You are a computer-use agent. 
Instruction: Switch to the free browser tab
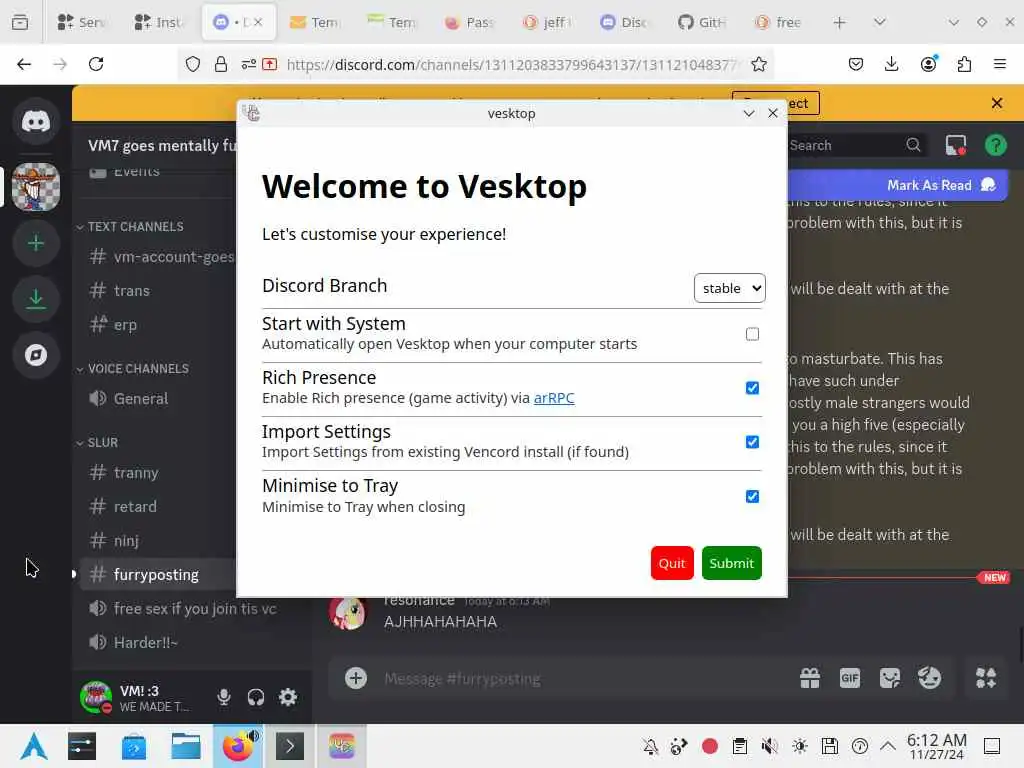click(x=779, y=22)
